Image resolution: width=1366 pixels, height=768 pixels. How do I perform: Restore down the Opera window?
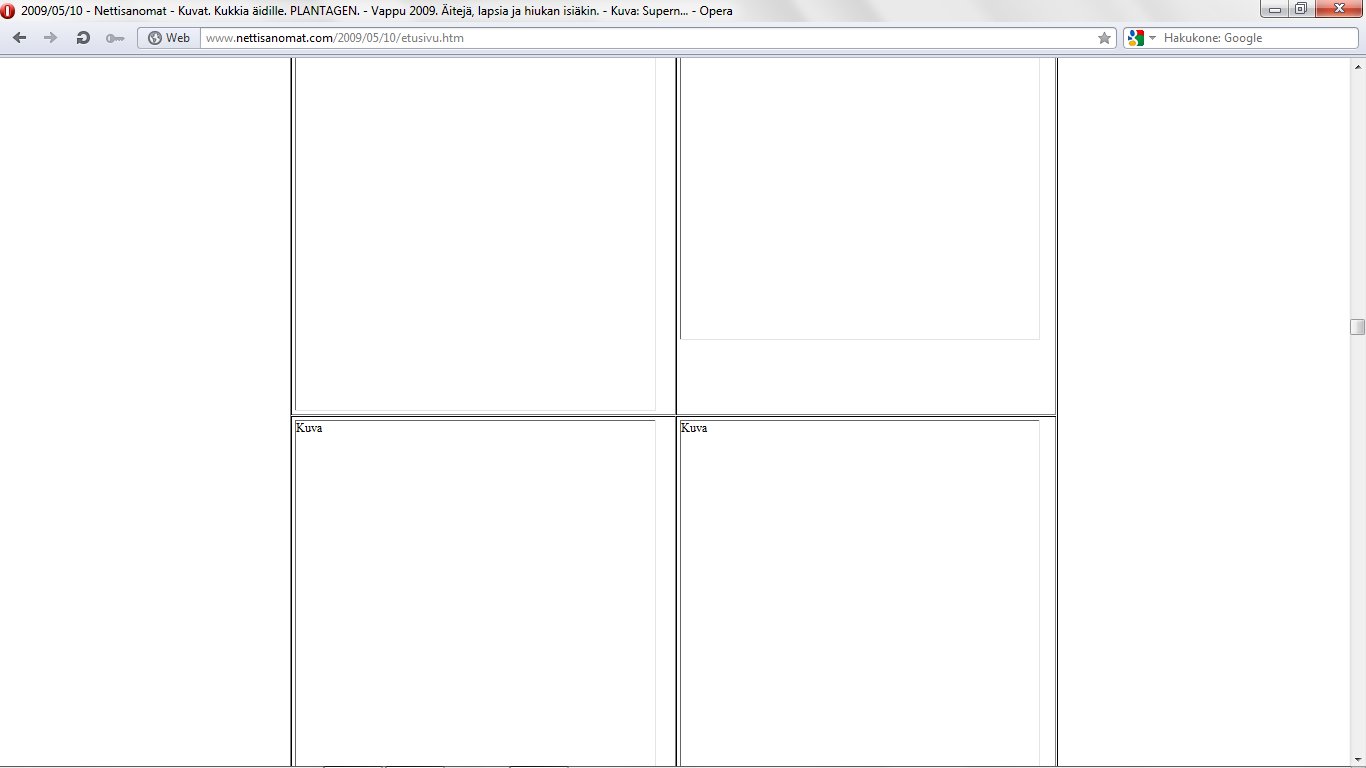click(x=1300, y=10)
